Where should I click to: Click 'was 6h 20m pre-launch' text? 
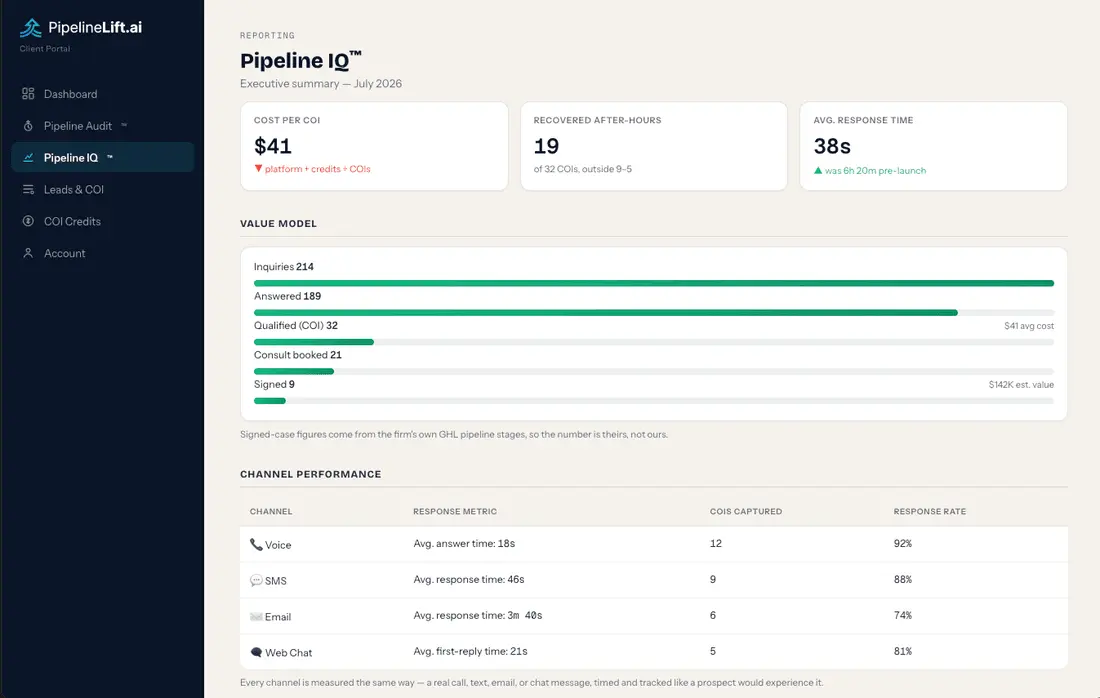coord(876,170)
